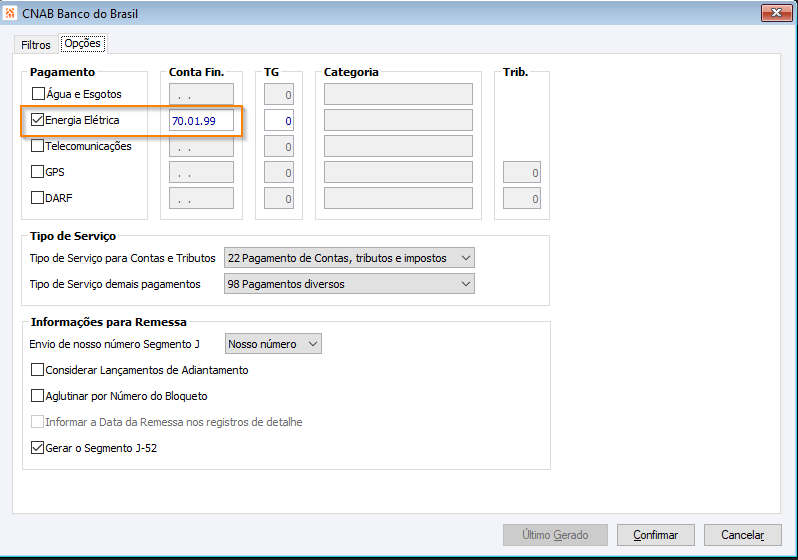Enable the Telecomunicações checkbox

click(x=38, y=146)
